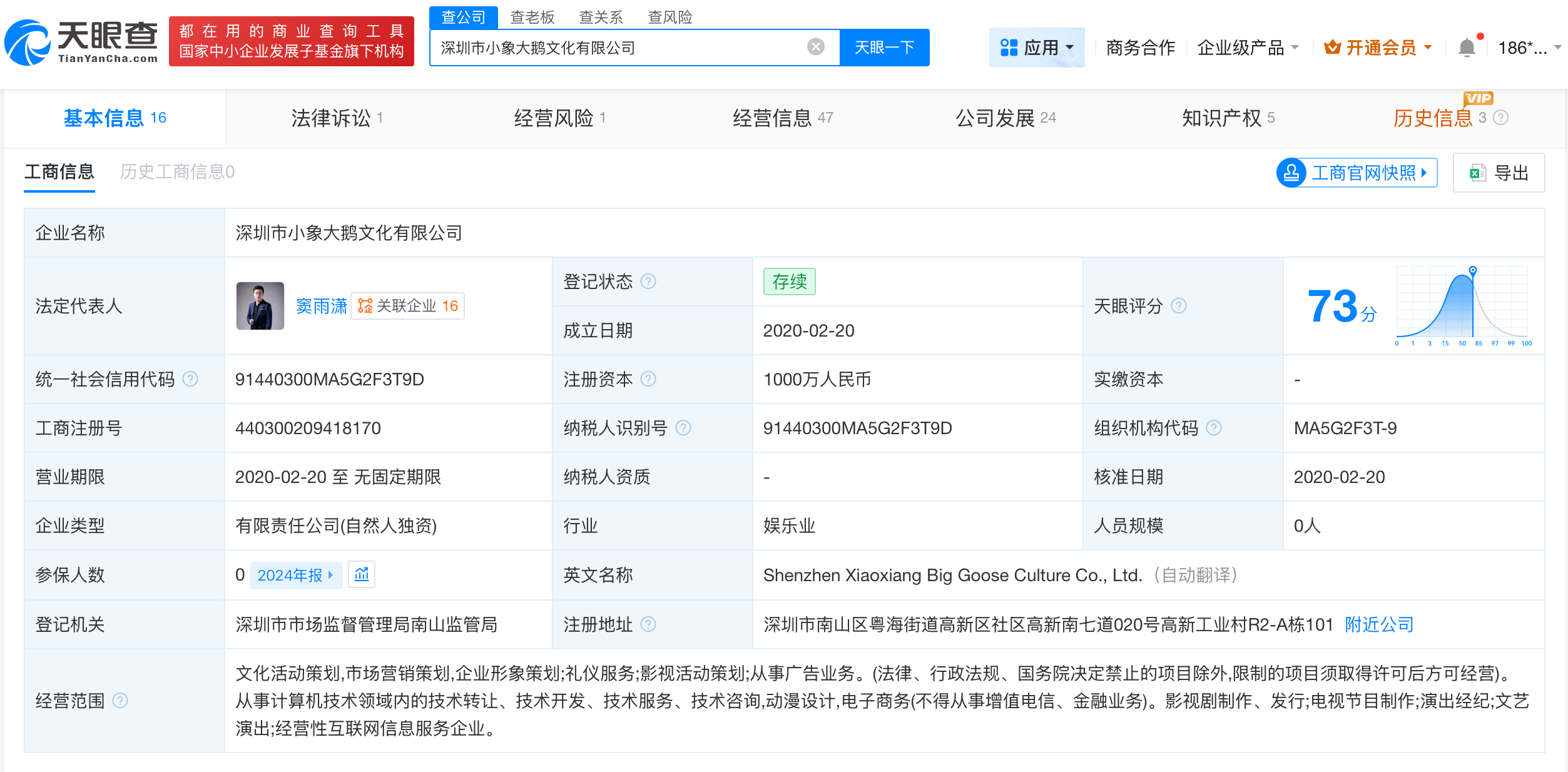Screen dimensions: 1568x772
Task: Click the Tianyancha logo icon
Action: point(28,41)
